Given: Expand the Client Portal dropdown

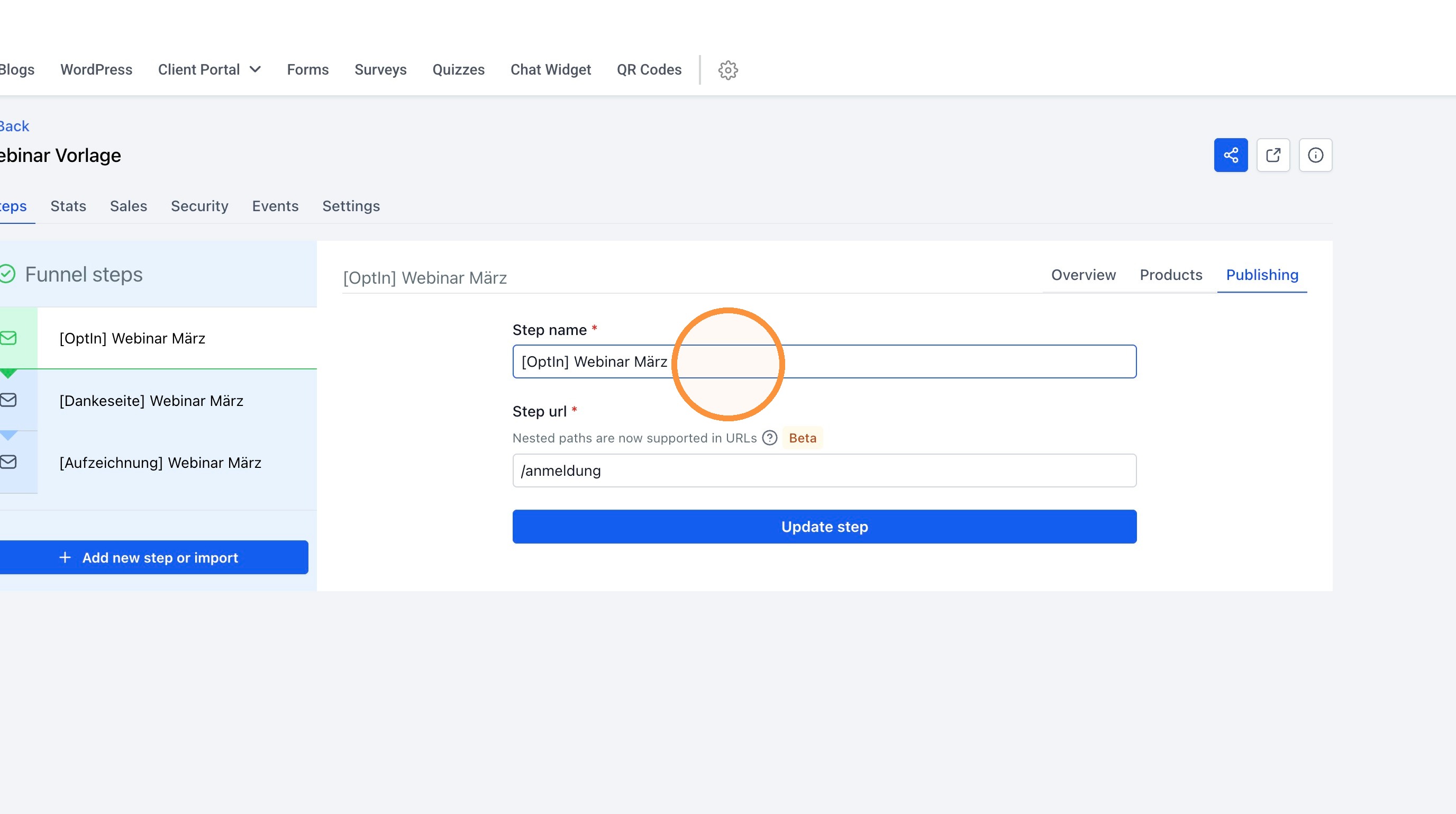Looking at the screenshot, I should tap(210, 69).
